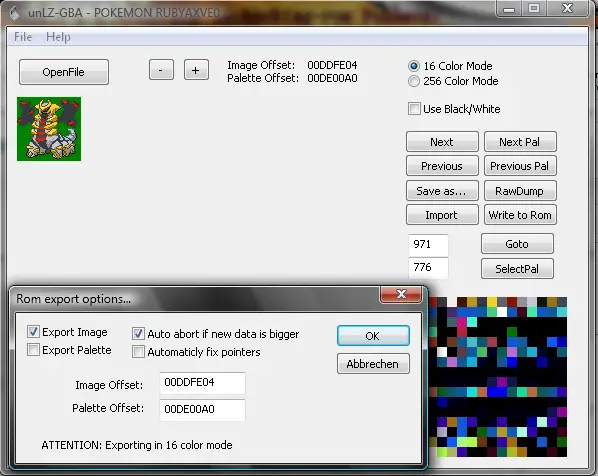This screenshot has width=598, height=476.
Task: Cancel with the Abbrechen button
Action: pos(373,364)
